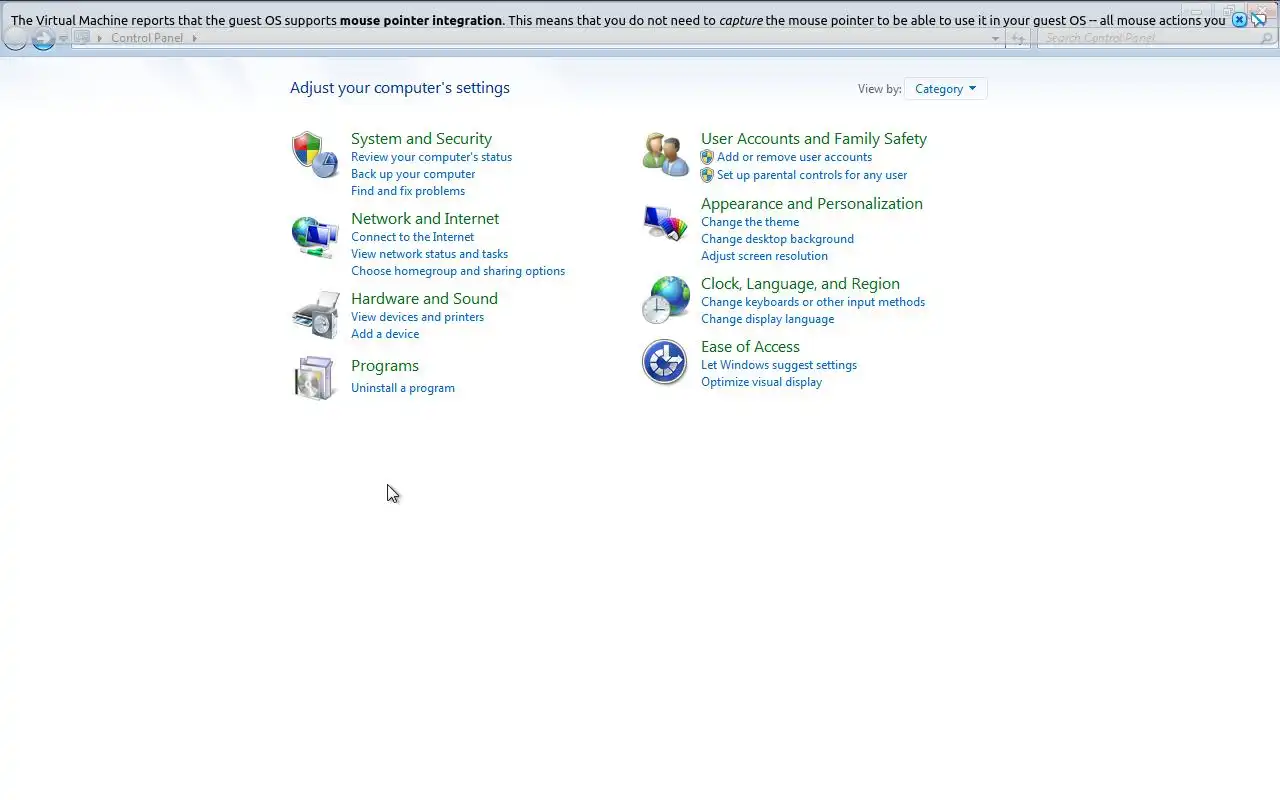Viewport: 1280px width, 800px height.
Task: Click the refresh button beside address bar
Action: pos(1018,39)
